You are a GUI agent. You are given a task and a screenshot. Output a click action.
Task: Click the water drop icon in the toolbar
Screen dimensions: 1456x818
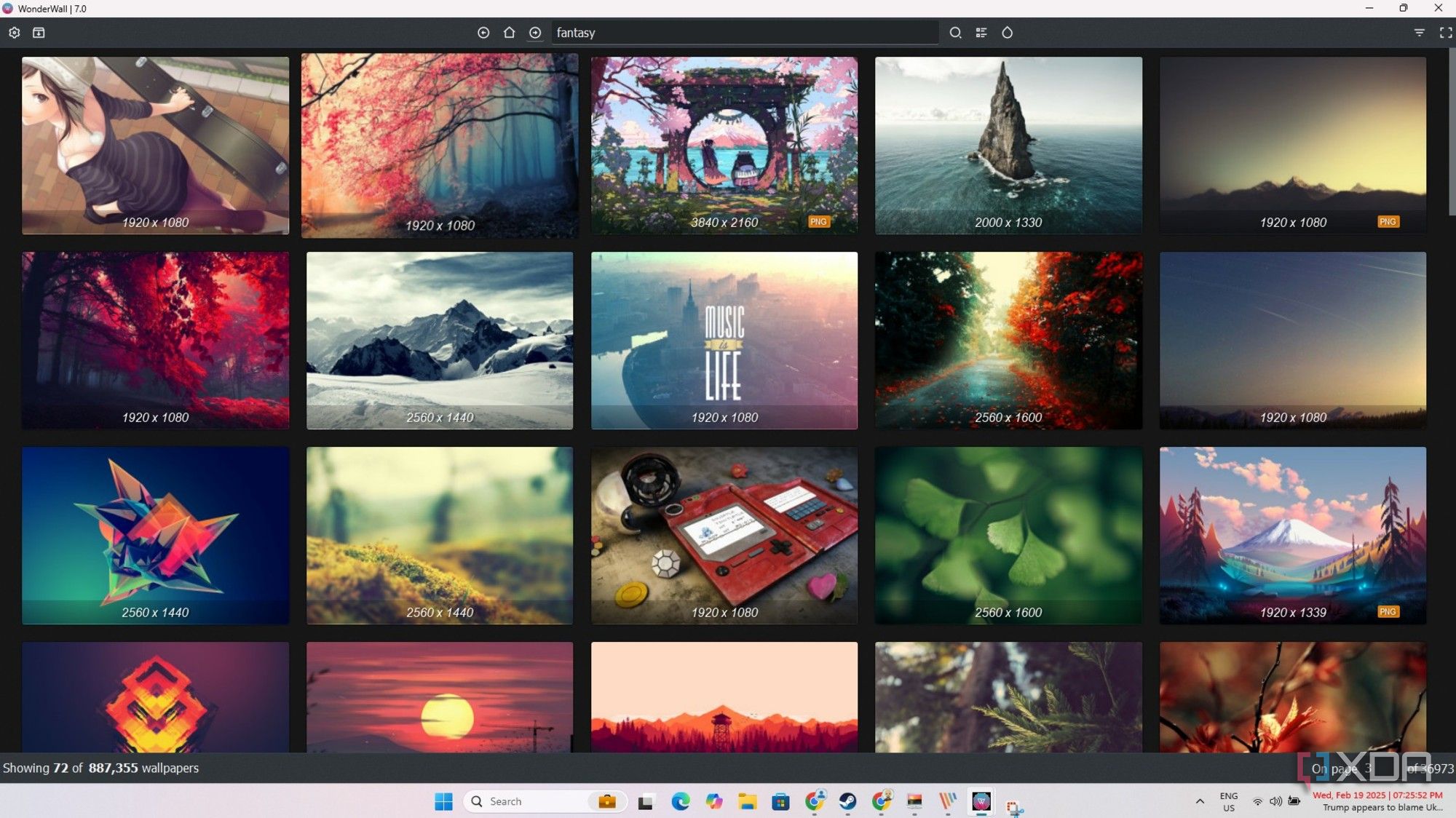[1007, 32]
